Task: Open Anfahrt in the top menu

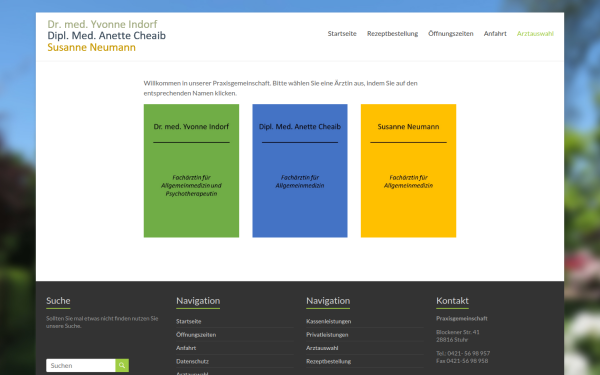Action: pos(495,34)
